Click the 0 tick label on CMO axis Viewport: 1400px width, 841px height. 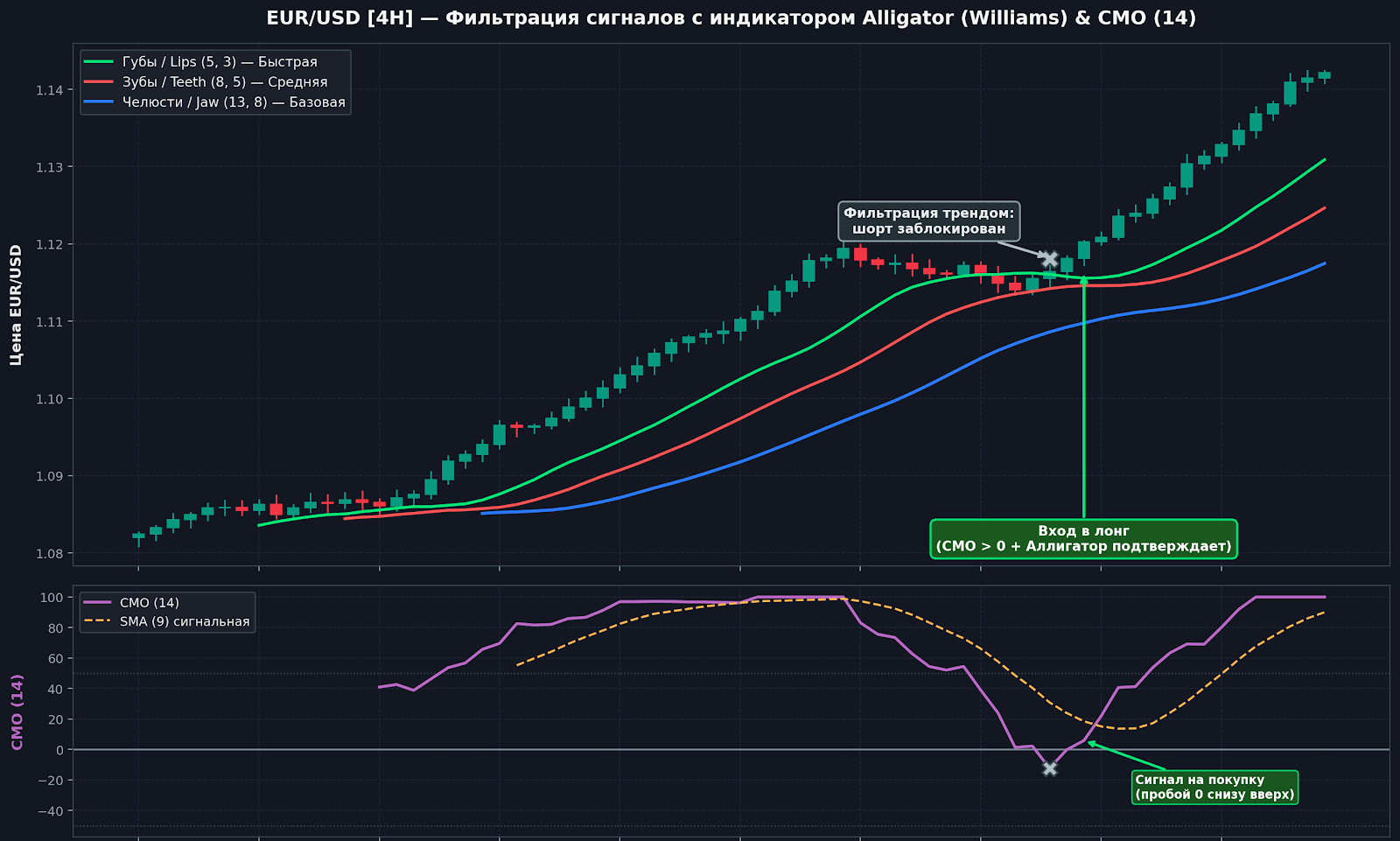[59, 750]
